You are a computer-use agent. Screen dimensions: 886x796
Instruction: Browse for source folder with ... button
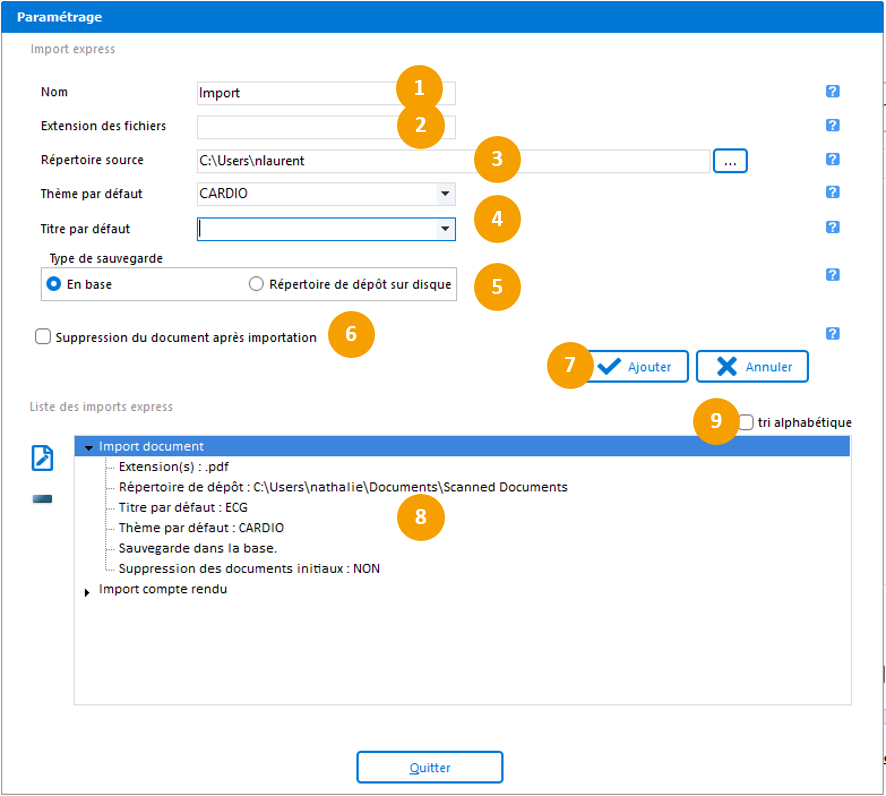[730, 160]
